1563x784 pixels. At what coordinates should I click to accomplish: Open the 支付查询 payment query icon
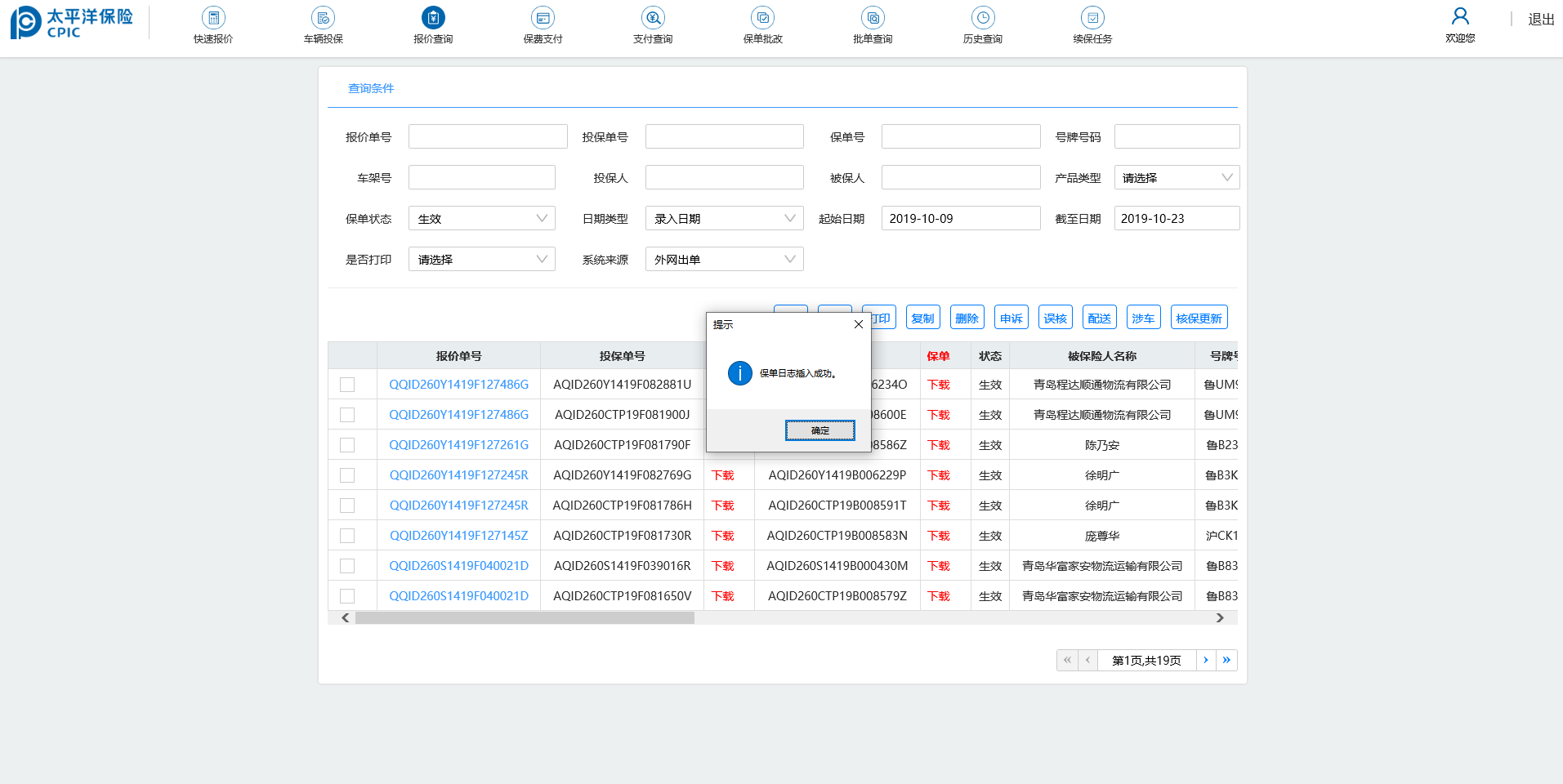[653, 18]
